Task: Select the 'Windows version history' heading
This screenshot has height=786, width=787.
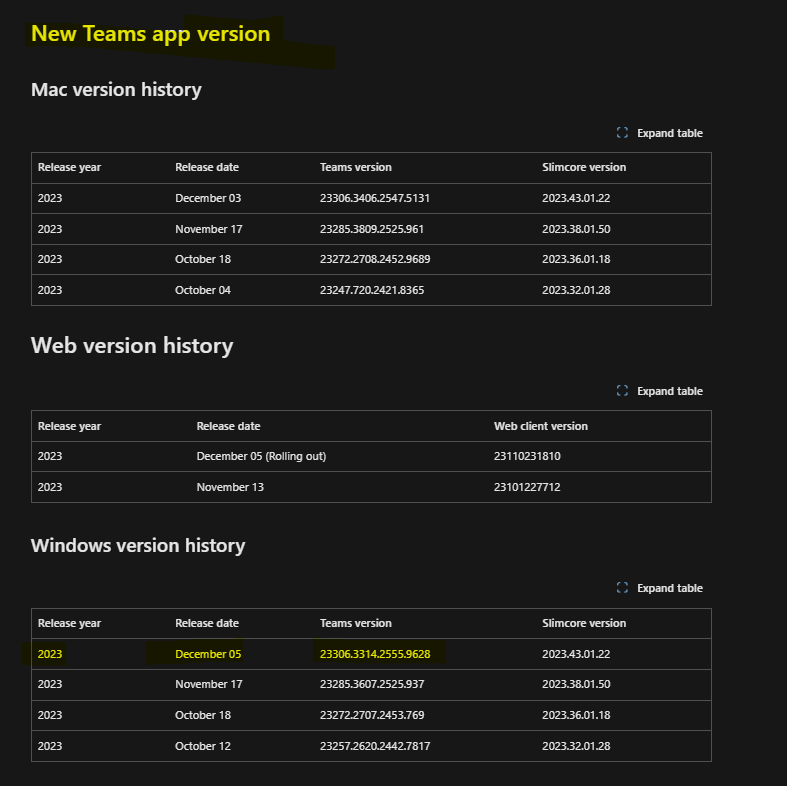Action: tap(138, 545)
